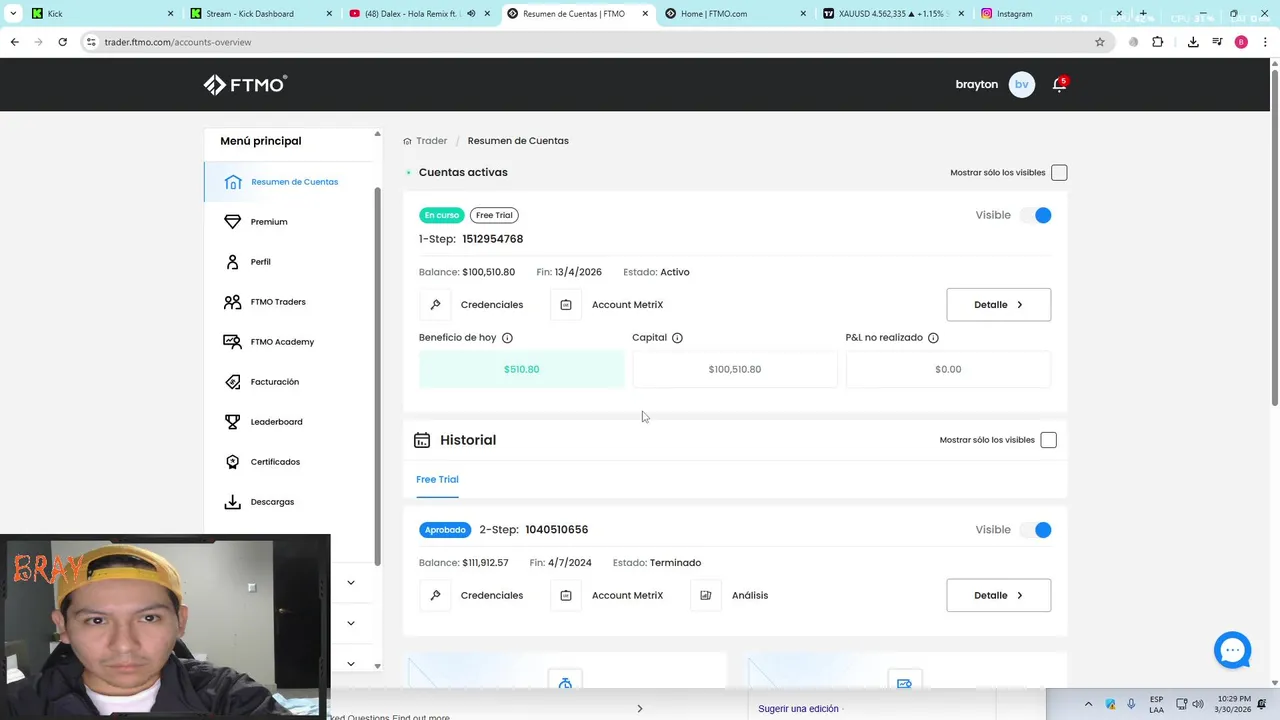Check Mostrar sólo los visibles in Cuentas activas
This screenshot has width=1280, height=720.
(x=1059, y=173)
